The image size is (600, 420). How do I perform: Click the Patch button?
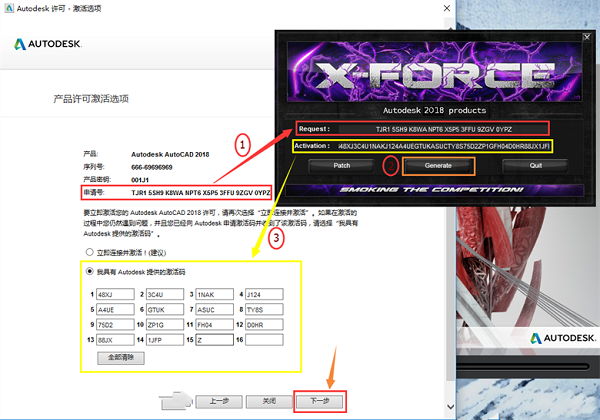click(341, 165)
